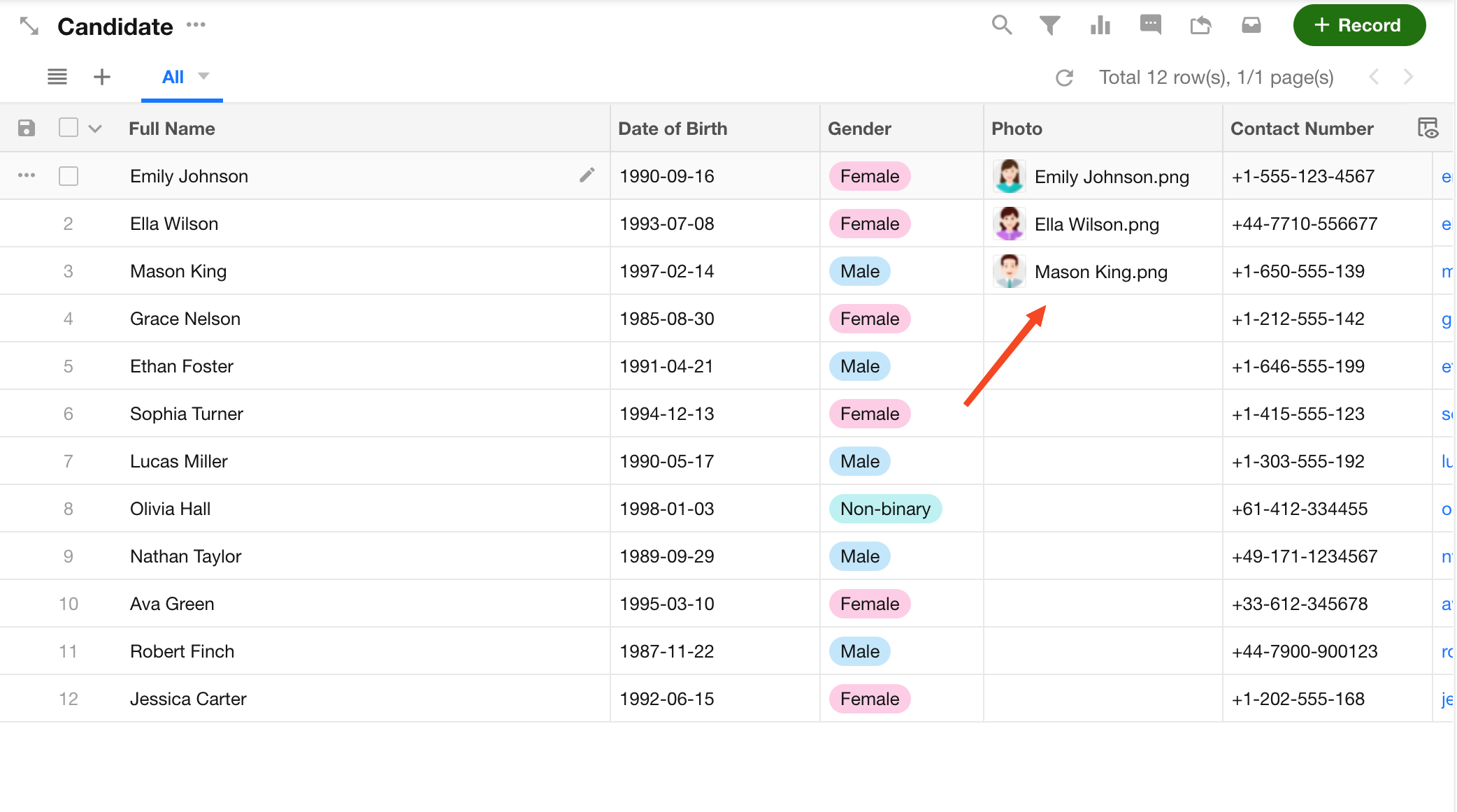Open Candidate title more options ellipsis
The height and width of the screenshot is (812, 1457).
pyautogui.click(x=196, y=25)
